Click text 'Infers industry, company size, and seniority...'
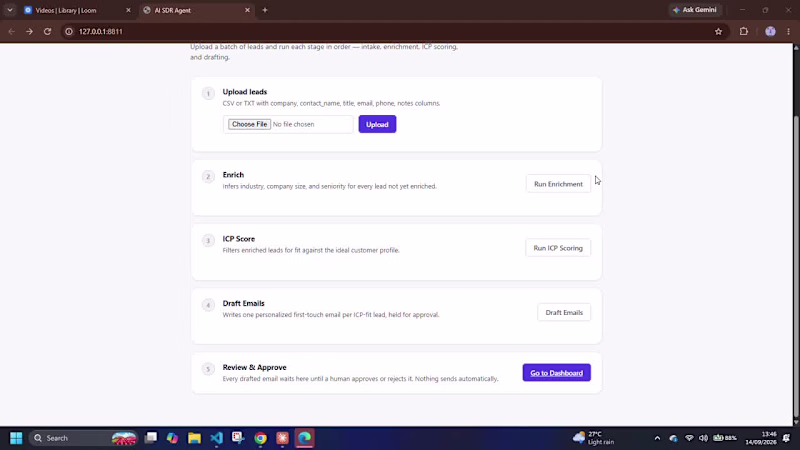 330,186
